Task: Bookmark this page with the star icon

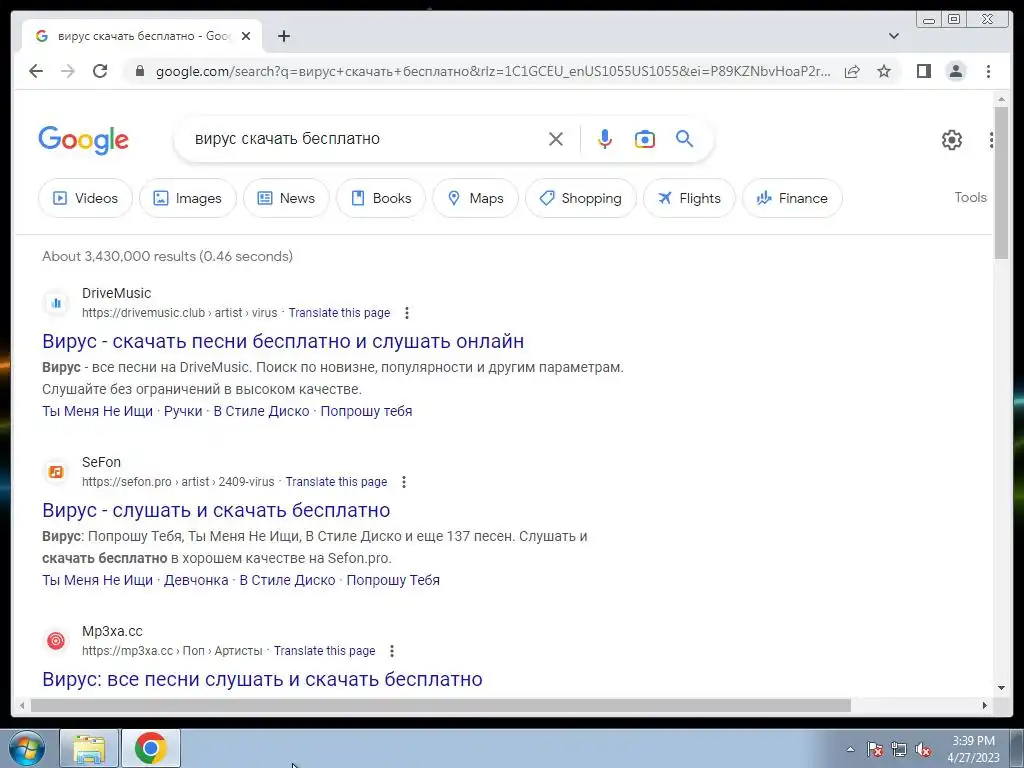Action: coord(884,71)
